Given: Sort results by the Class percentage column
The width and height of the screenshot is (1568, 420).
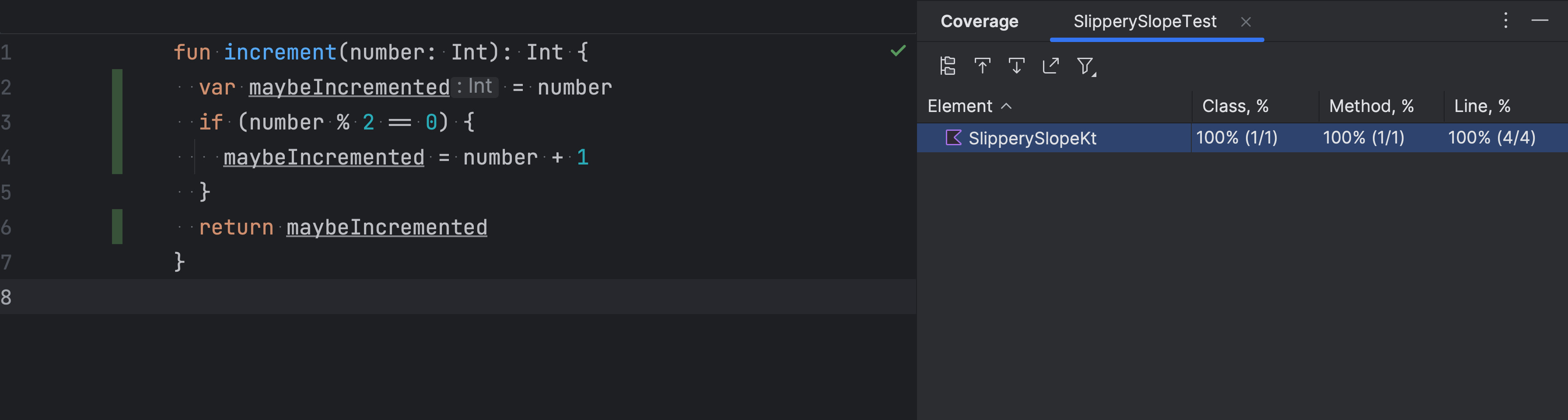Looking at the screenshot, I should click(x=1235, y=106).
